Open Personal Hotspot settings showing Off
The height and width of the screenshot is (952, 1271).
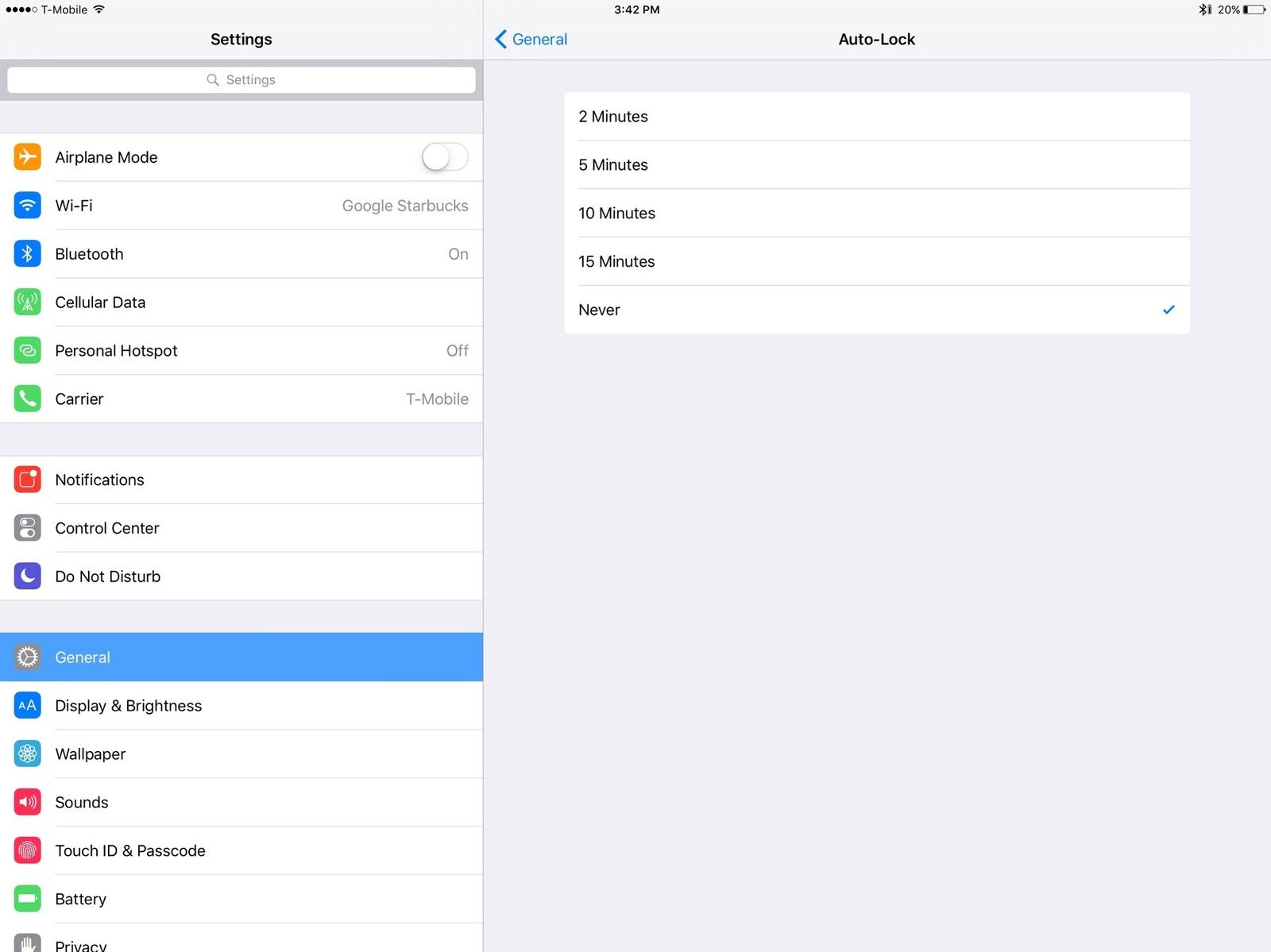[x=262, y=350]
